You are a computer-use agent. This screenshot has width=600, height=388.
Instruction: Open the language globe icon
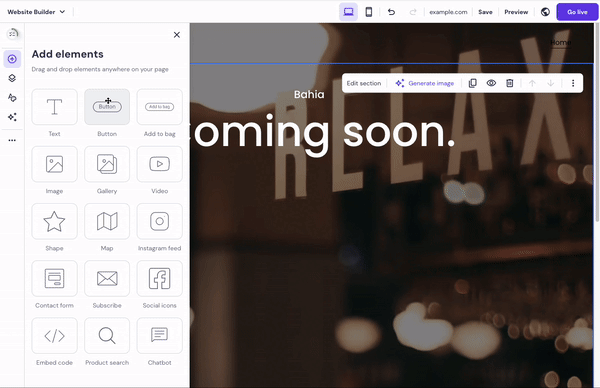coord(545,12)
